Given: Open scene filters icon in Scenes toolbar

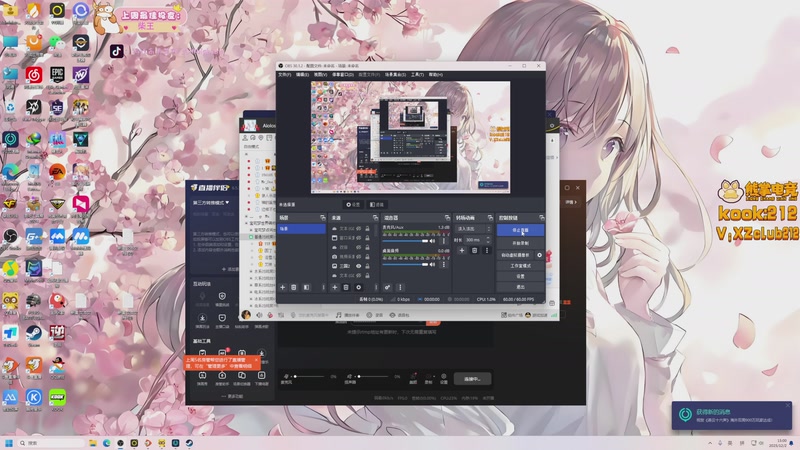Looking at the screenshot, I should coord(307,287).
